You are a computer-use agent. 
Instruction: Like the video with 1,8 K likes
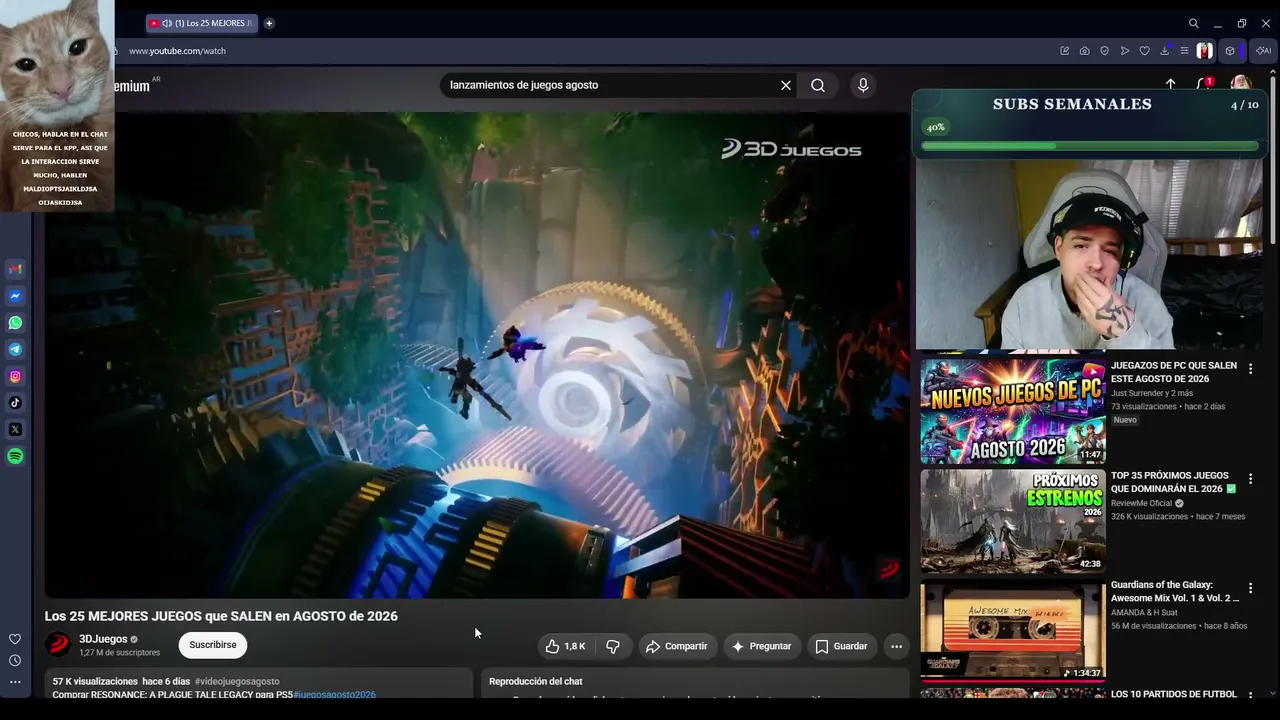tap(566, 646)
